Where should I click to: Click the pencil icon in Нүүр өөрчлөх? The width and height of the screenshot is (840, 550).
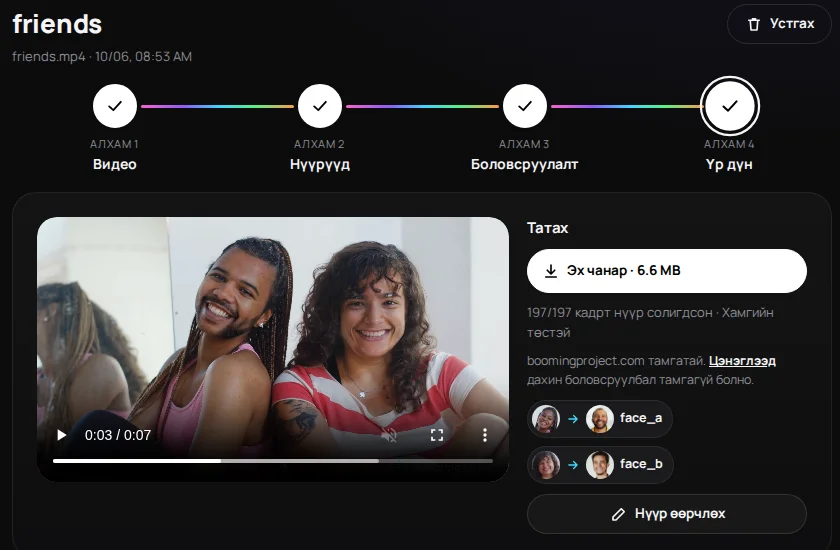pos(618,514)
